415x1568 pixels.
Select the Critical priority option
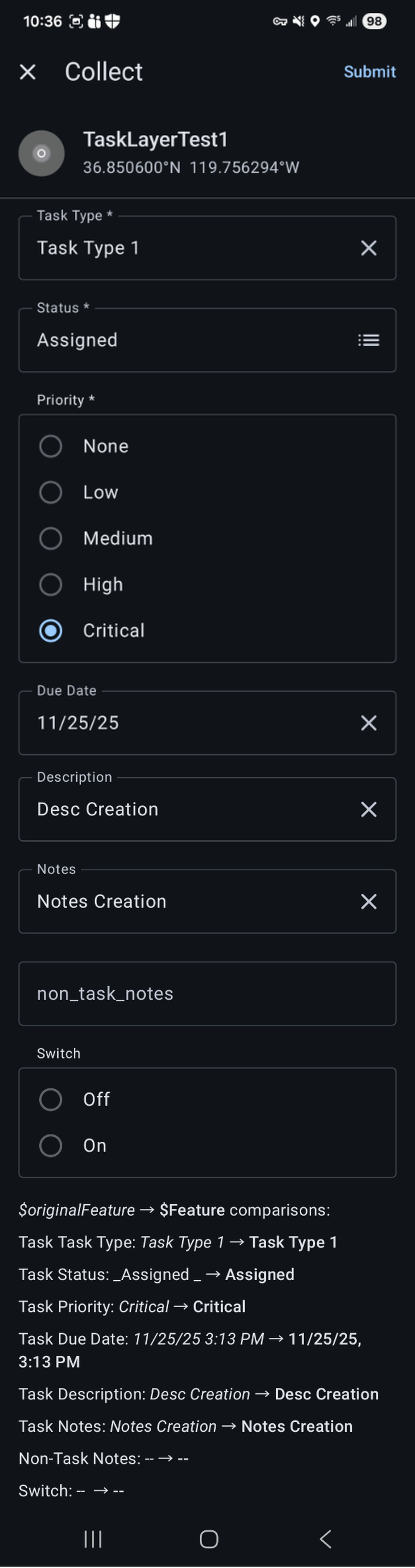click(x=51, y=630)
